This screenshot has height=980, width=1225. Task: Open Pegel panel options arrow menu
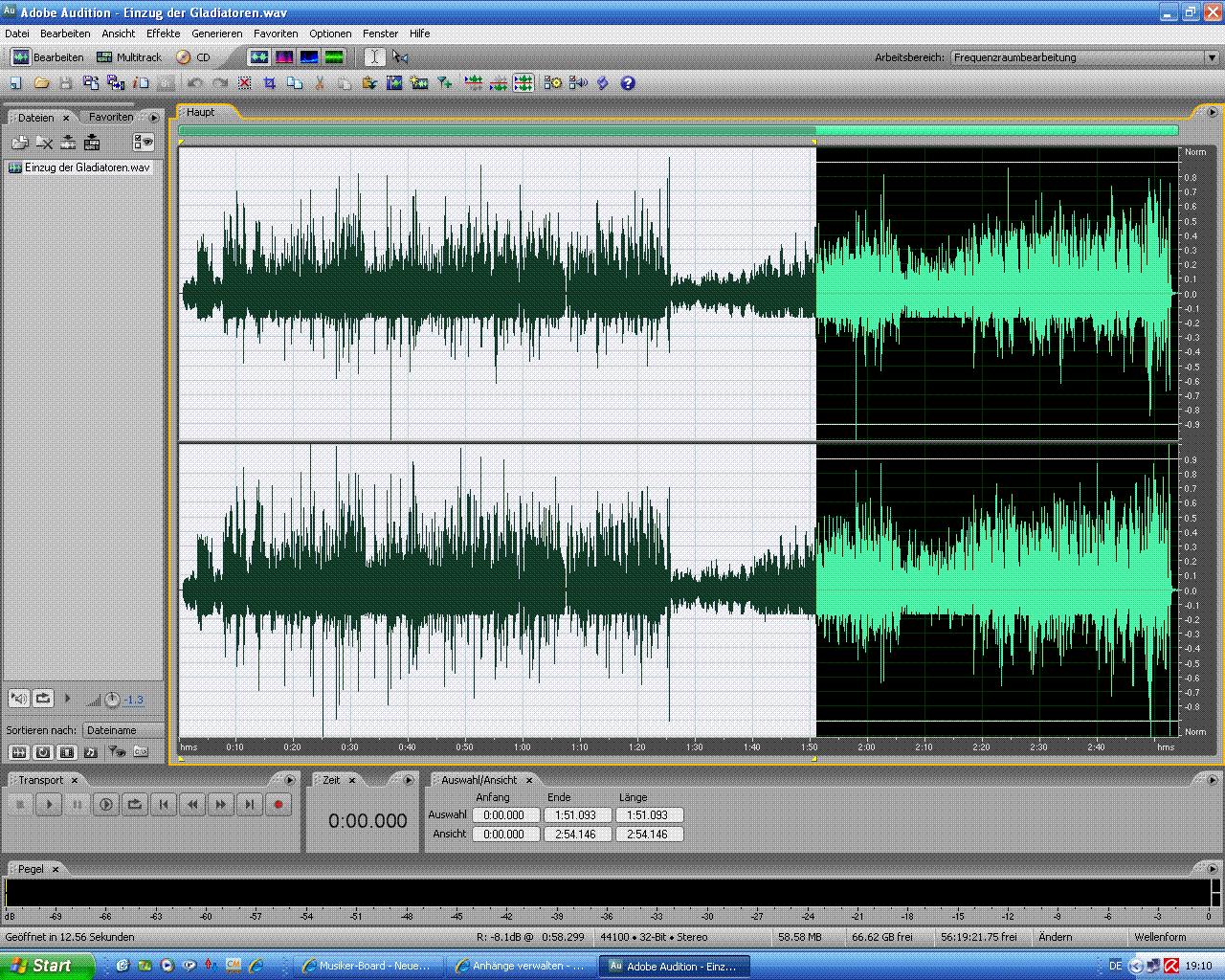click(1213, 869)
